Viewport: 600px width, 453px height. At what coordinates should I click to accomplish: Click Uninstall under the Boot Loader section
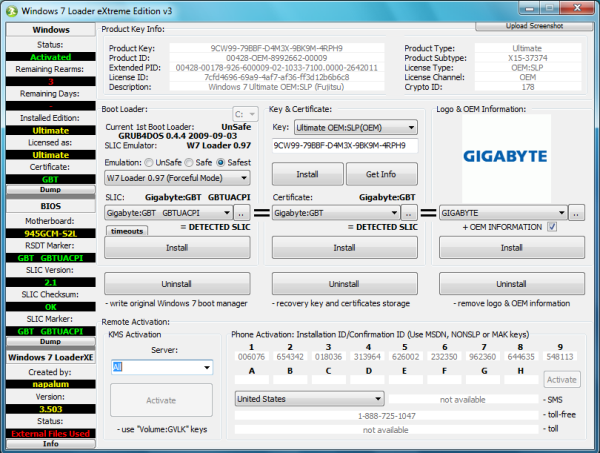pos(177,283)
